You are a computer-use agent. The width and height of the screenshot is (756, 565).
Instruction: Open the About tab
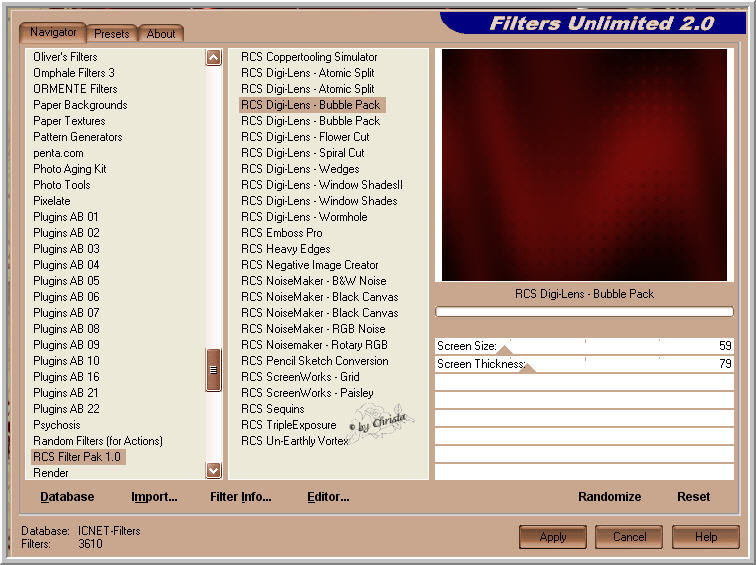point(161,34)
